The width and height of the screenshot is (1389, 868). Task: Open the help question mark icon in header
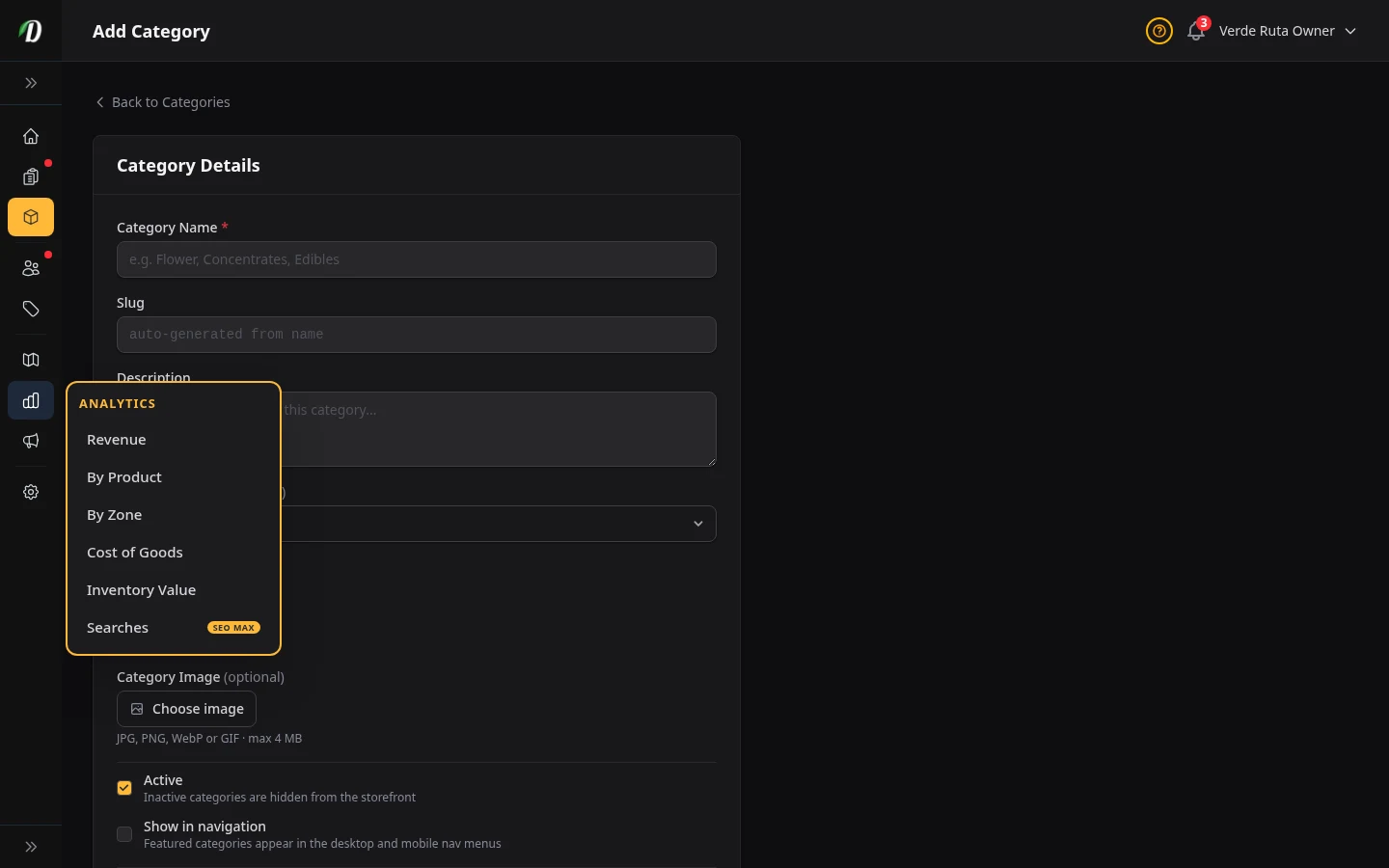(1158, 31)
